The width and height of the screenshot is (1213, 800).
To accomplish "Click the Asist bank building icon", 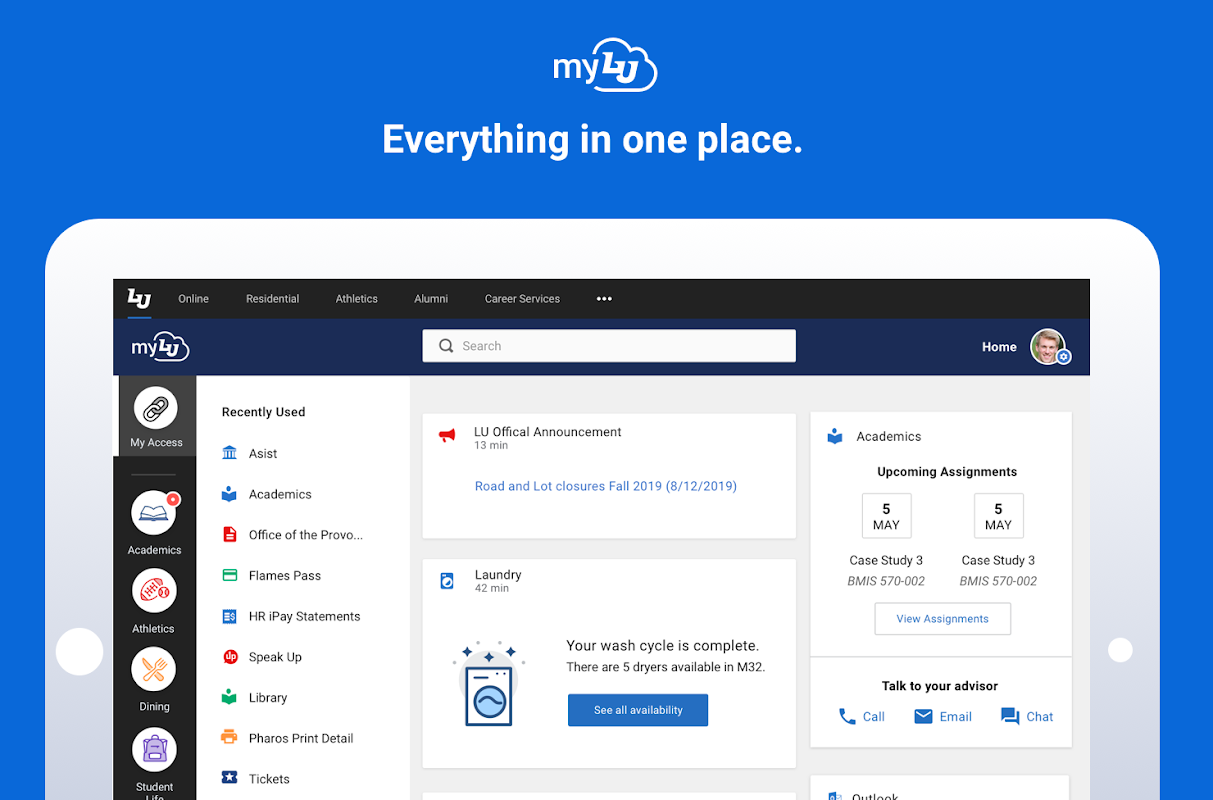I will click(x=230, y=453).
